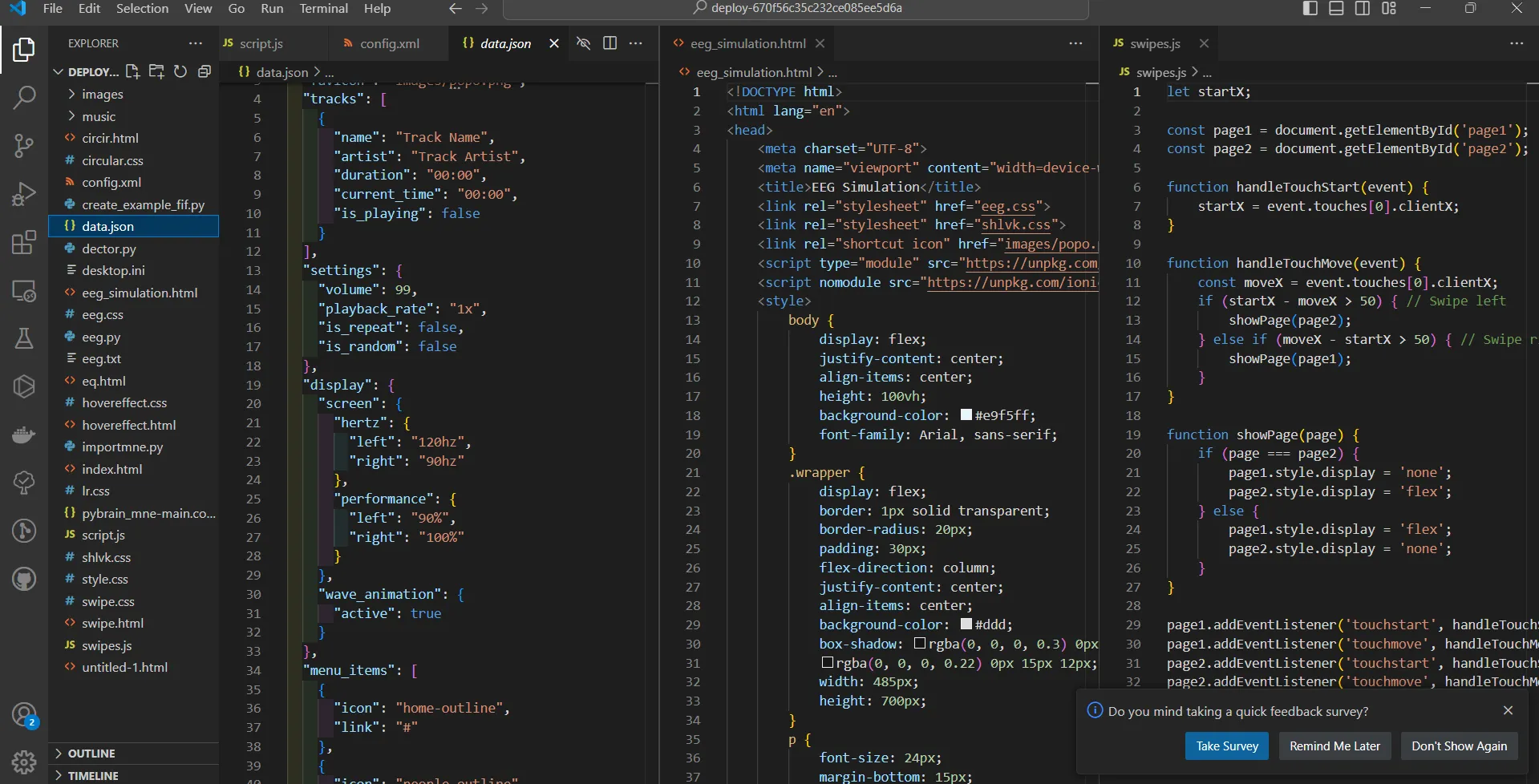Expand the OUTLINE section
The height and width of the screenshot is (784, 1539).
134,754
